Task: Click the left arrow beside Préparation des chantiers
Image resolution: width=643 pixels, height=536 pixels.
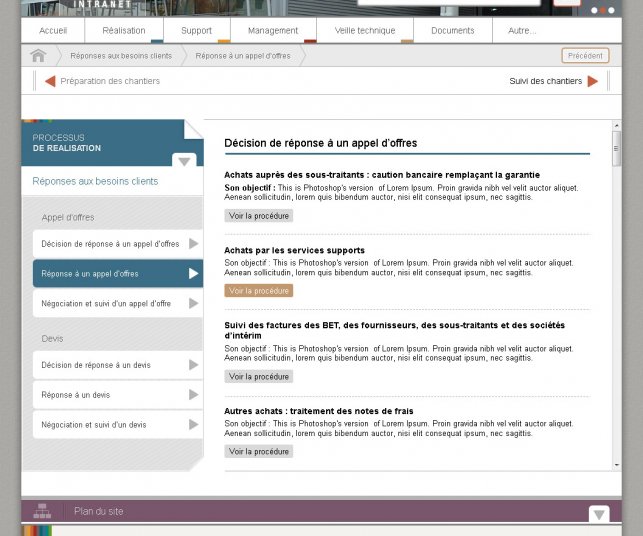Action: click(x=50, y=81)
